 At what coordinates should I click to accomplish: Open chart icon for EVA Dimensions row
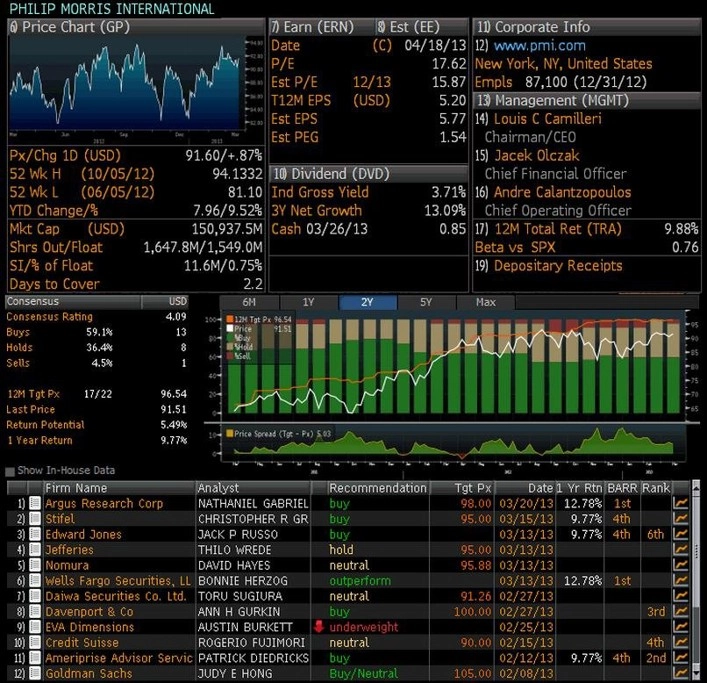click(x=680, y=627)
